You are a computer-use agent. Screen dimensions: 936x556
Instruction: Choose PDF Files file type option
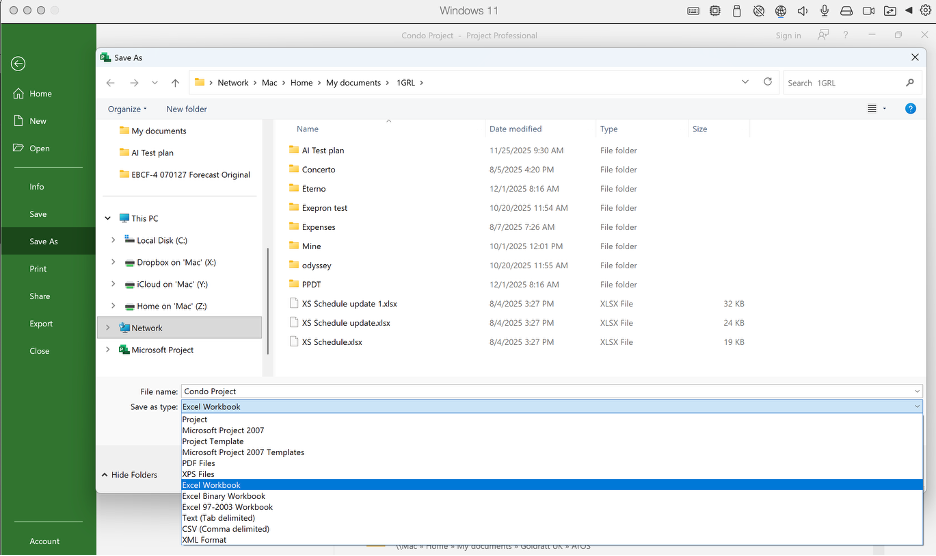552,463
